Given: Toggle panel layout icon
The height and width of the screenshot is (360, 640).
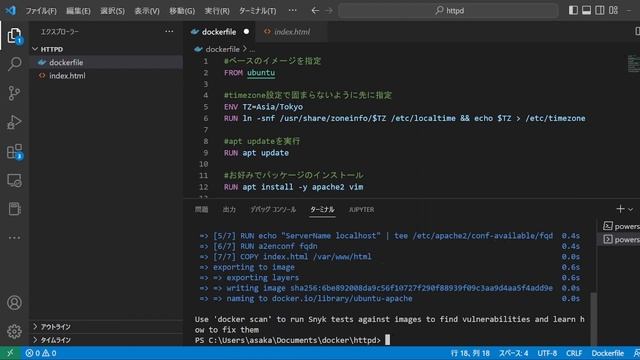Looking at the screenshot, I should pyautogui.click(x=587, y=10).
